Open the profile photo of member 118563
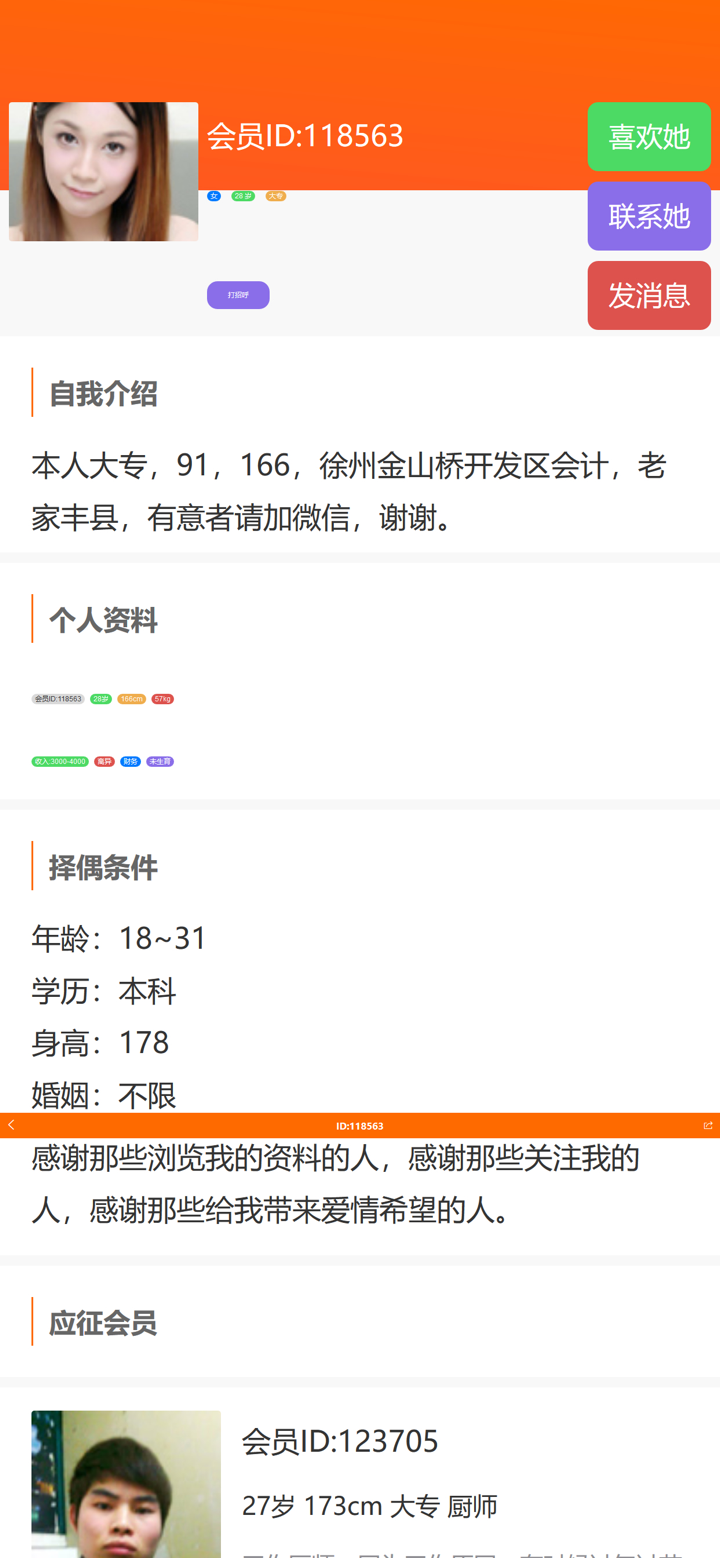 [x=104, y=171]
